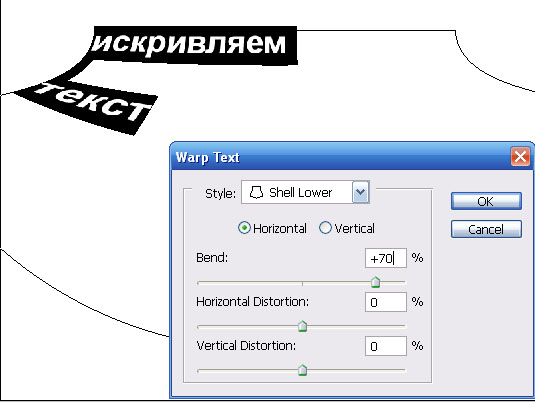Select the Horizontal radio button
Screen dimensions: 535x402
click(244, 228)
